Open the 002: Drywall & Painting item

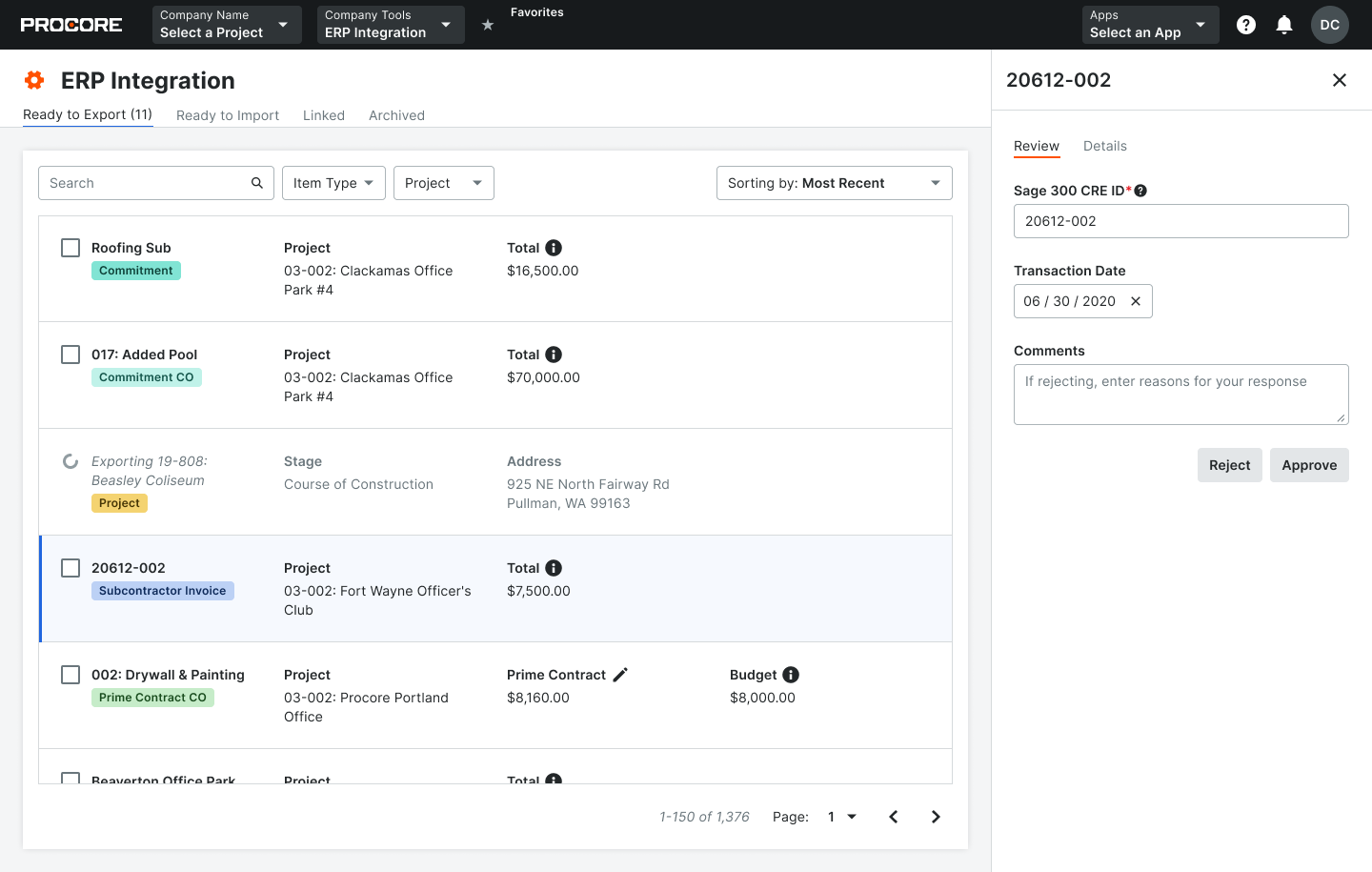click(x=168, y=675)
